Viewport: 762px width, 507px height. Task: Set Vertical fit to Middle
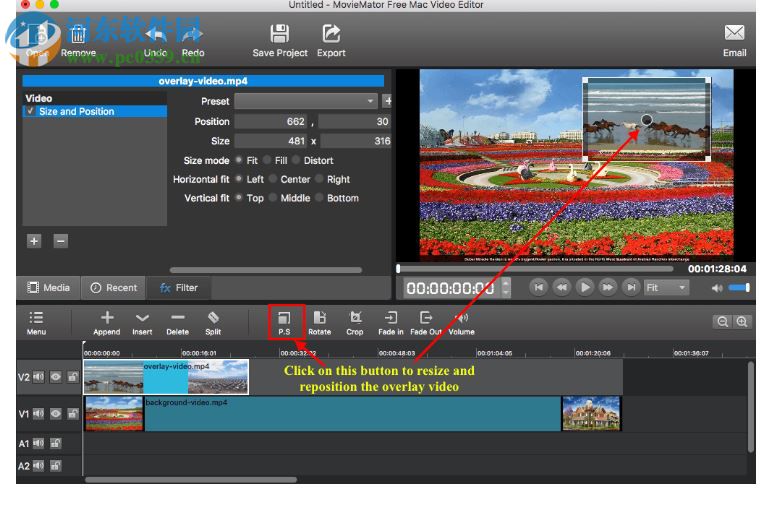[x=273, y=197]
